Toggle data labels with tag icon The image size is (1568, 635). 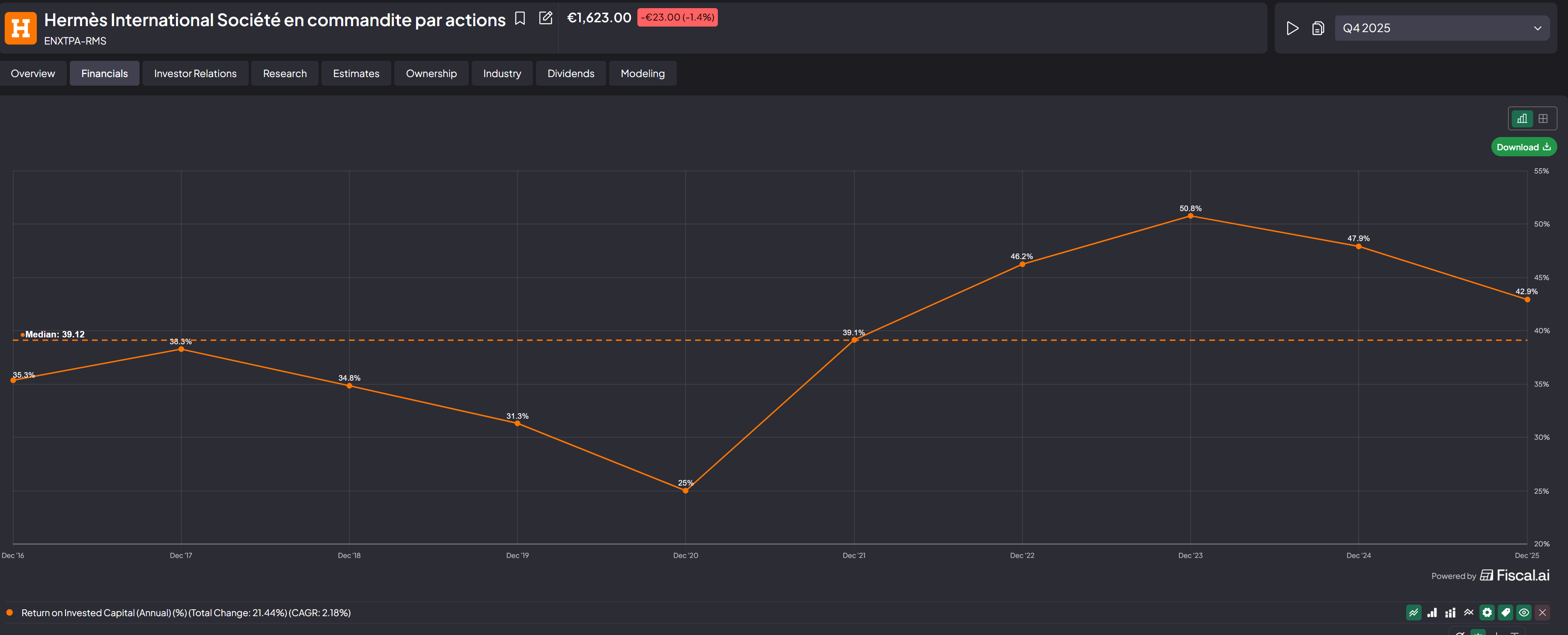pos(1506,612)
